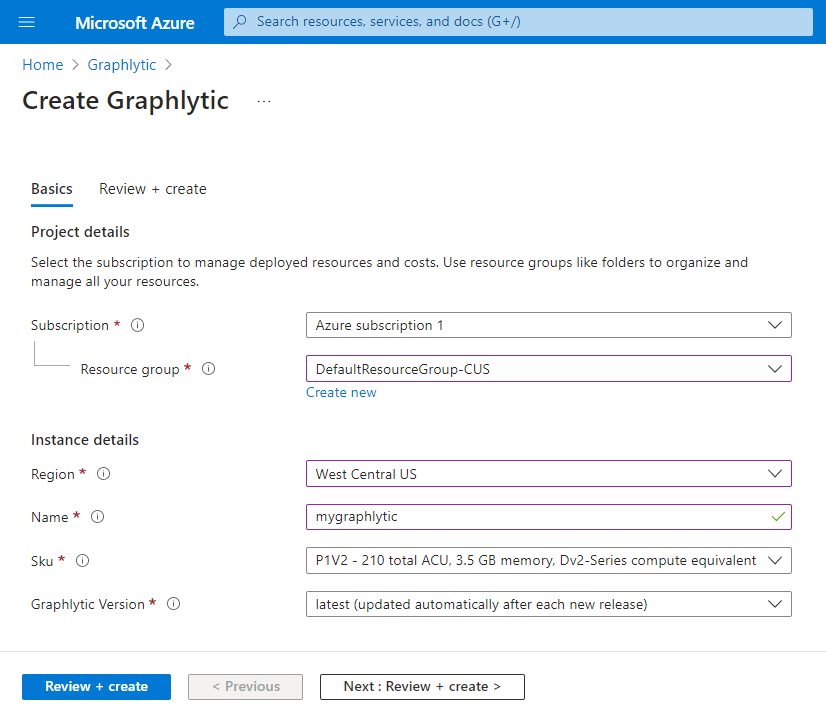
Task: Click Next : Review + create button
Action: (422, 687)
